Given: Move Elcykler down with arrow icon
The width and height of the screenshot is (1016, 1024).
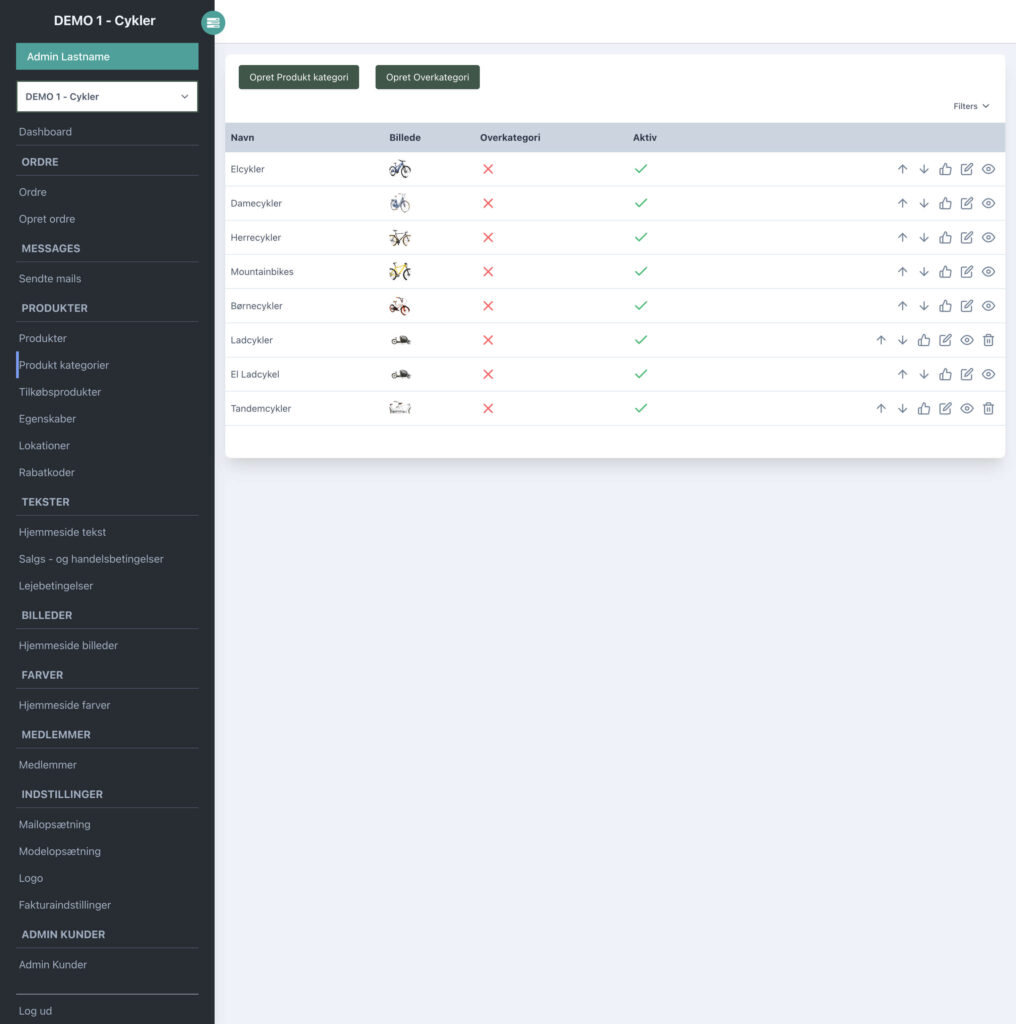Looking at the screenshot, I should (924, 169).
